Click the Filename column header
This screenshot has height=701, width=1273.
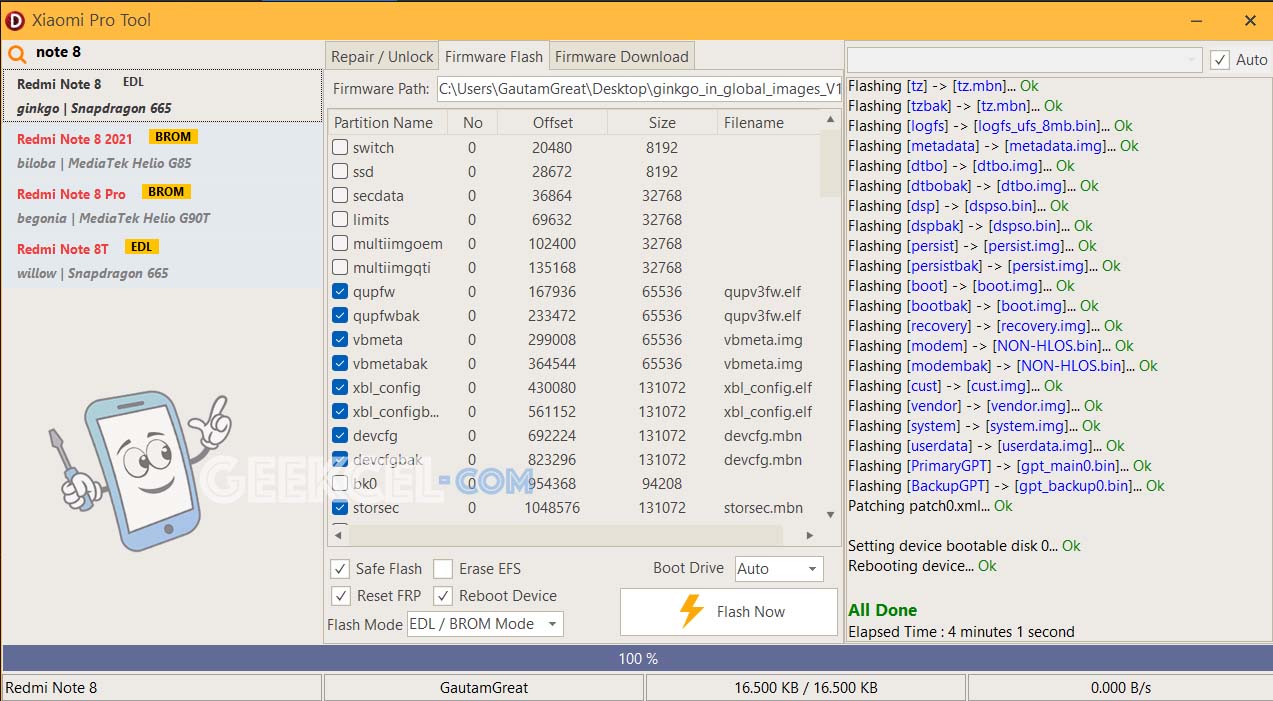(769, 122)
